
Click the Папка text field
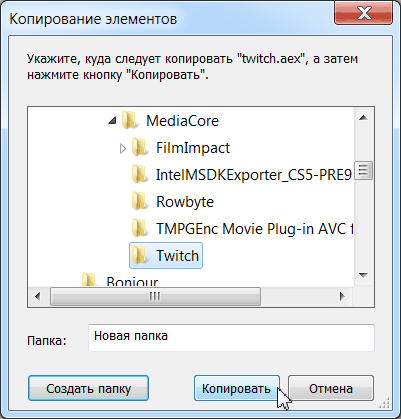click(x=231, y=337)
